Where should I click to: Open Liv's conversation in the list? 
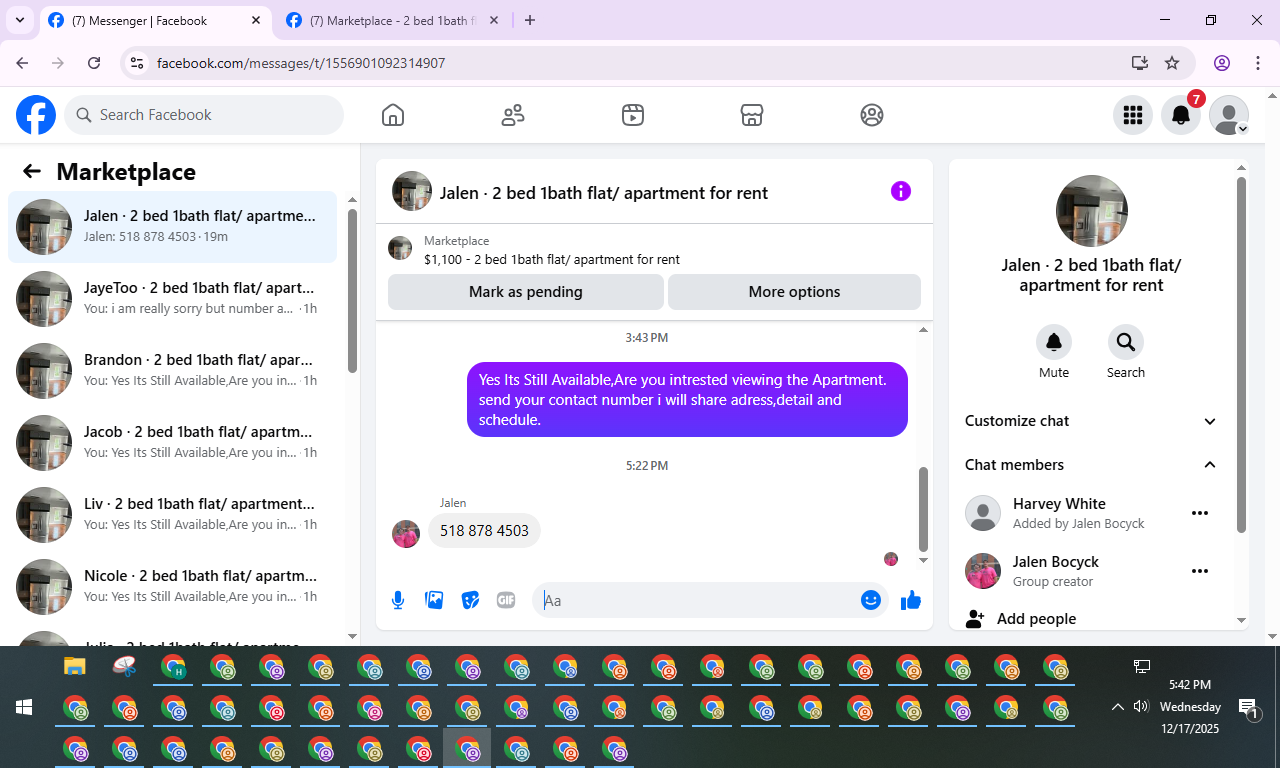173,515
